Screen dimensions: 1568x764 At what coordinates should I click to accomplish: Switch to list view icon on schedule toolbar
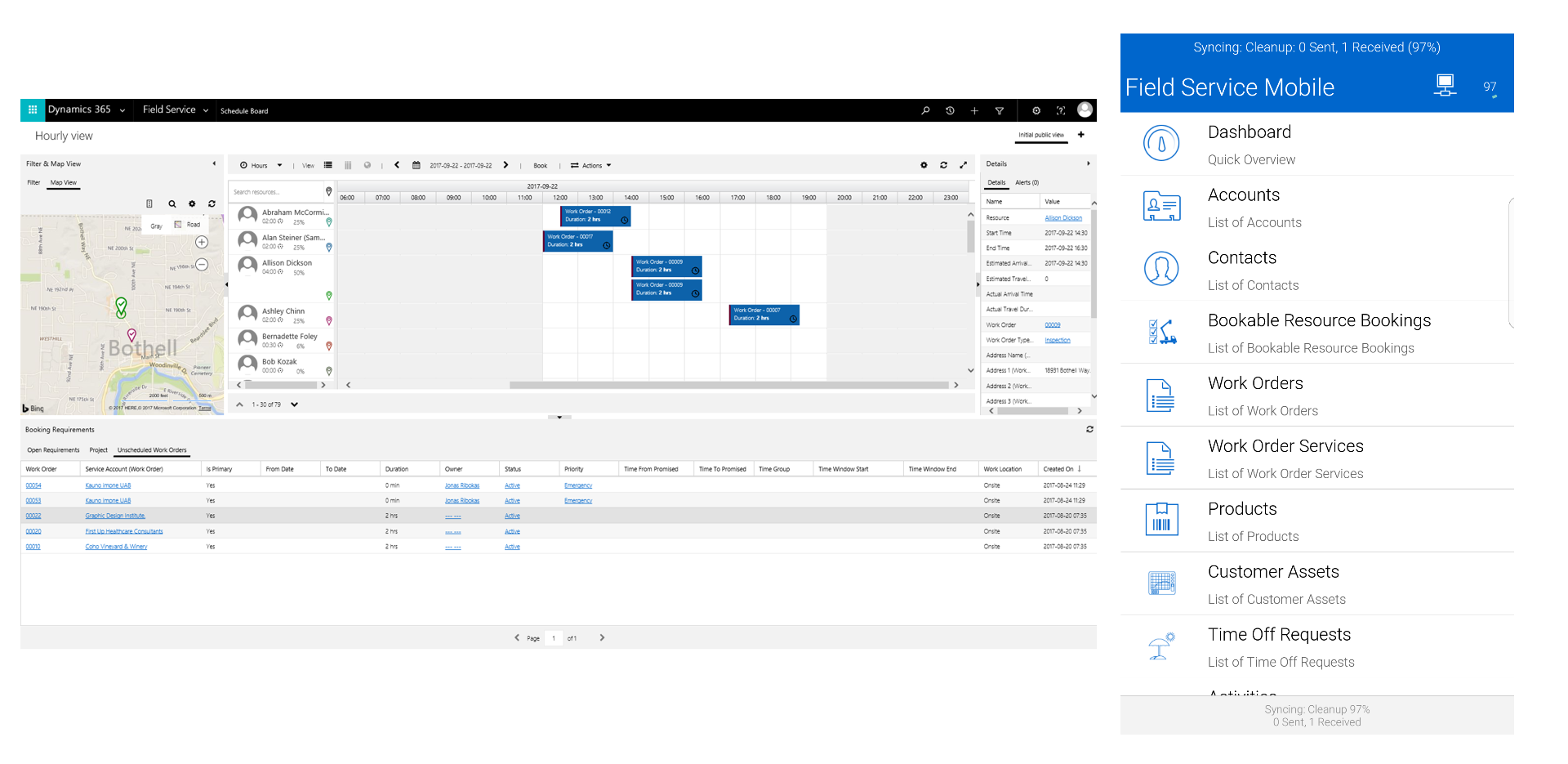pyautogui.click(x=328, y=165)
